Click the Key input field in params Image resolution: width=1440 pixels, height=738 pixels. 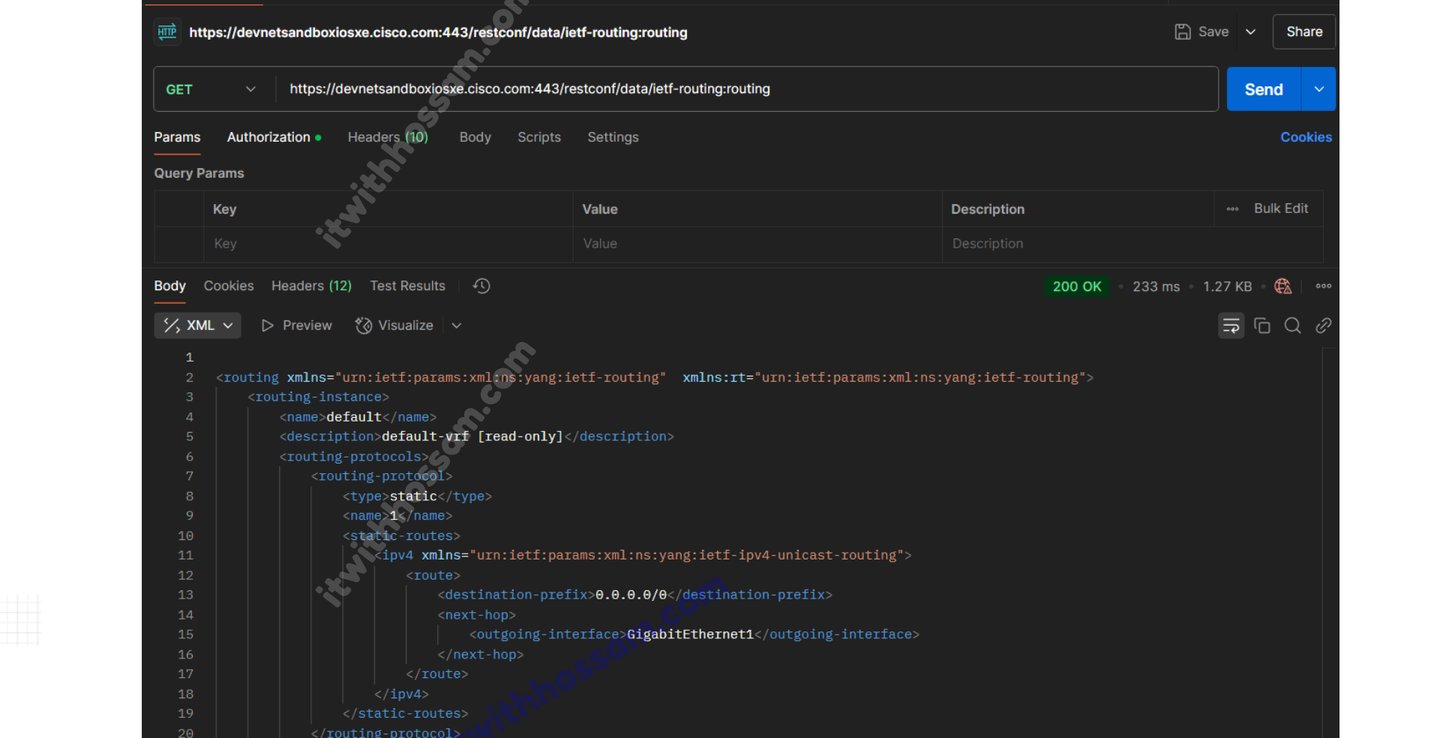[388, 244]
